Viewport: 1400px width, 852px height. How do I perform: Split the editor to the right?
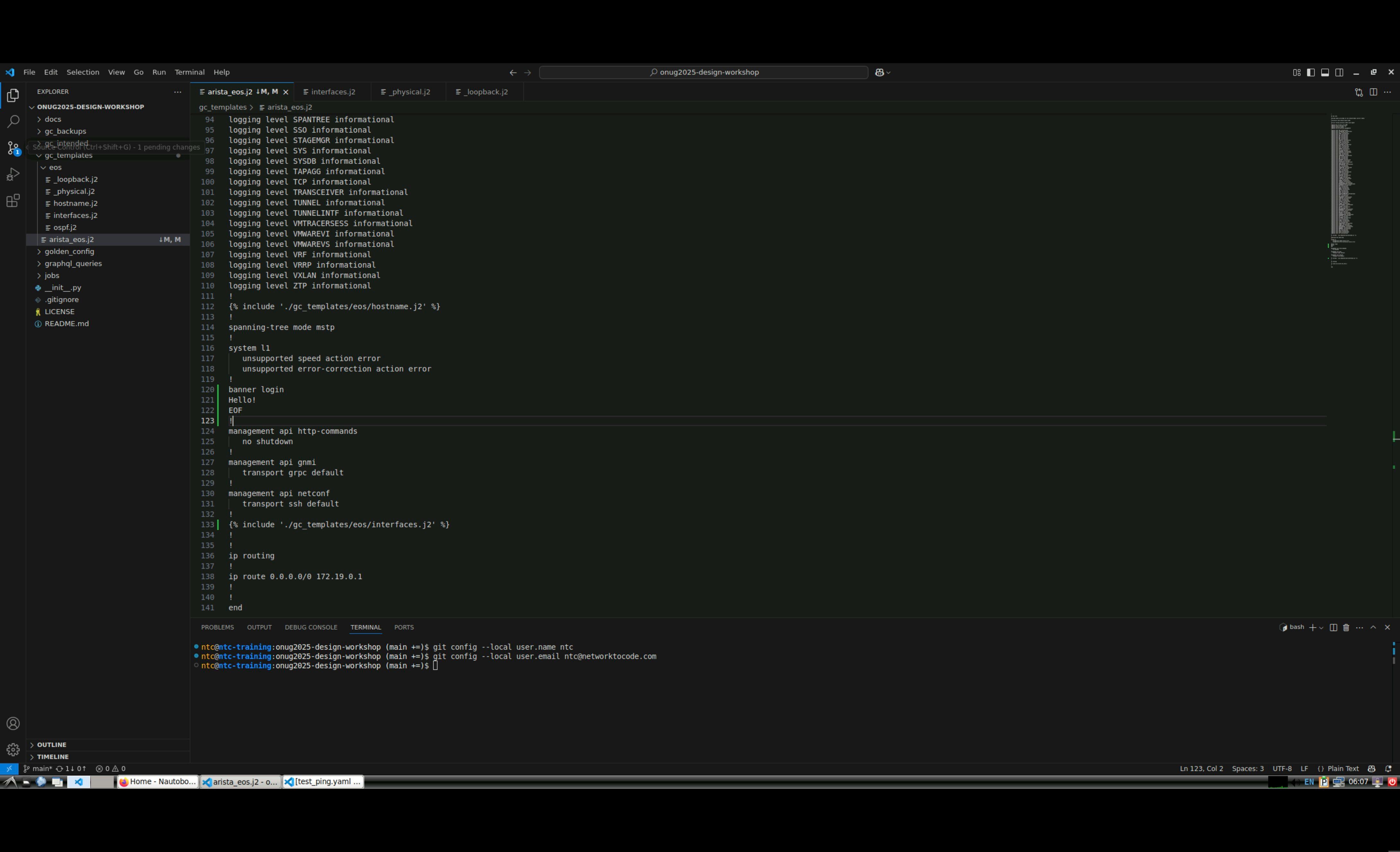pyautogui.click(x=1373, y=92)
